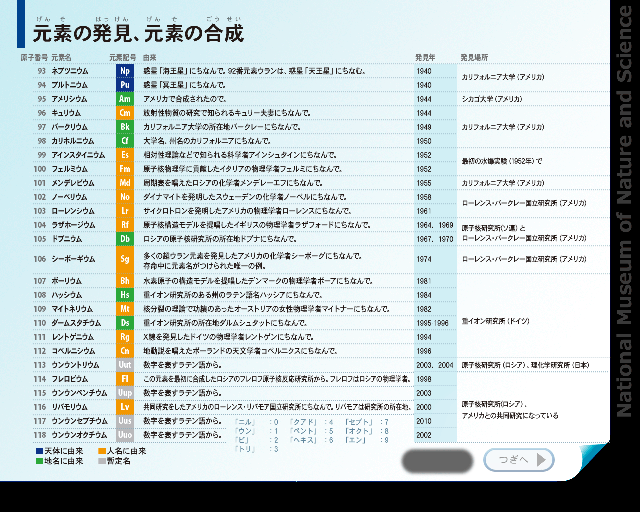This screenshot has width=640, height=512.
Task: Click the blue 天体に由来 legend swatch
Action: tap(40, 451)
